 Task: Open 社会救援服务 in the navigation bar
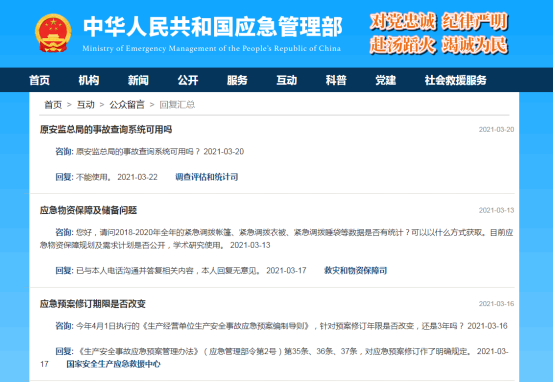[455, 80]
